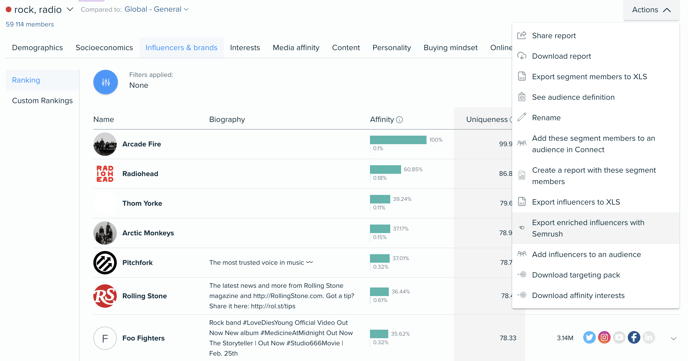
Task: Collapse the Actions dropdown menu
Action: coord(651,10)
